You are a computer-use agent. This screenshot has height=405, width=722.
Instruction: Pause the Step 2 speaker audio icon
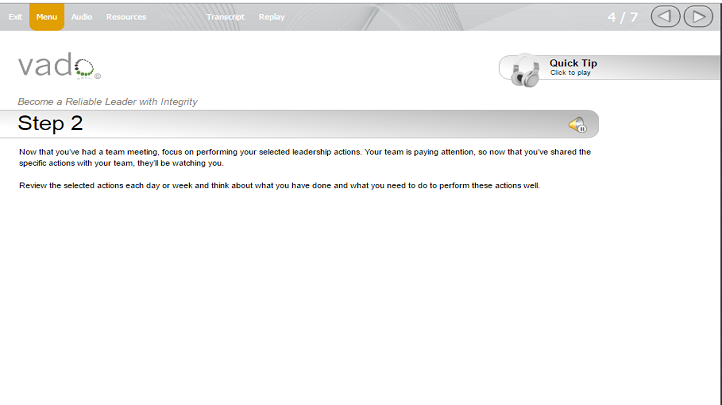click(x=577, y=125)
